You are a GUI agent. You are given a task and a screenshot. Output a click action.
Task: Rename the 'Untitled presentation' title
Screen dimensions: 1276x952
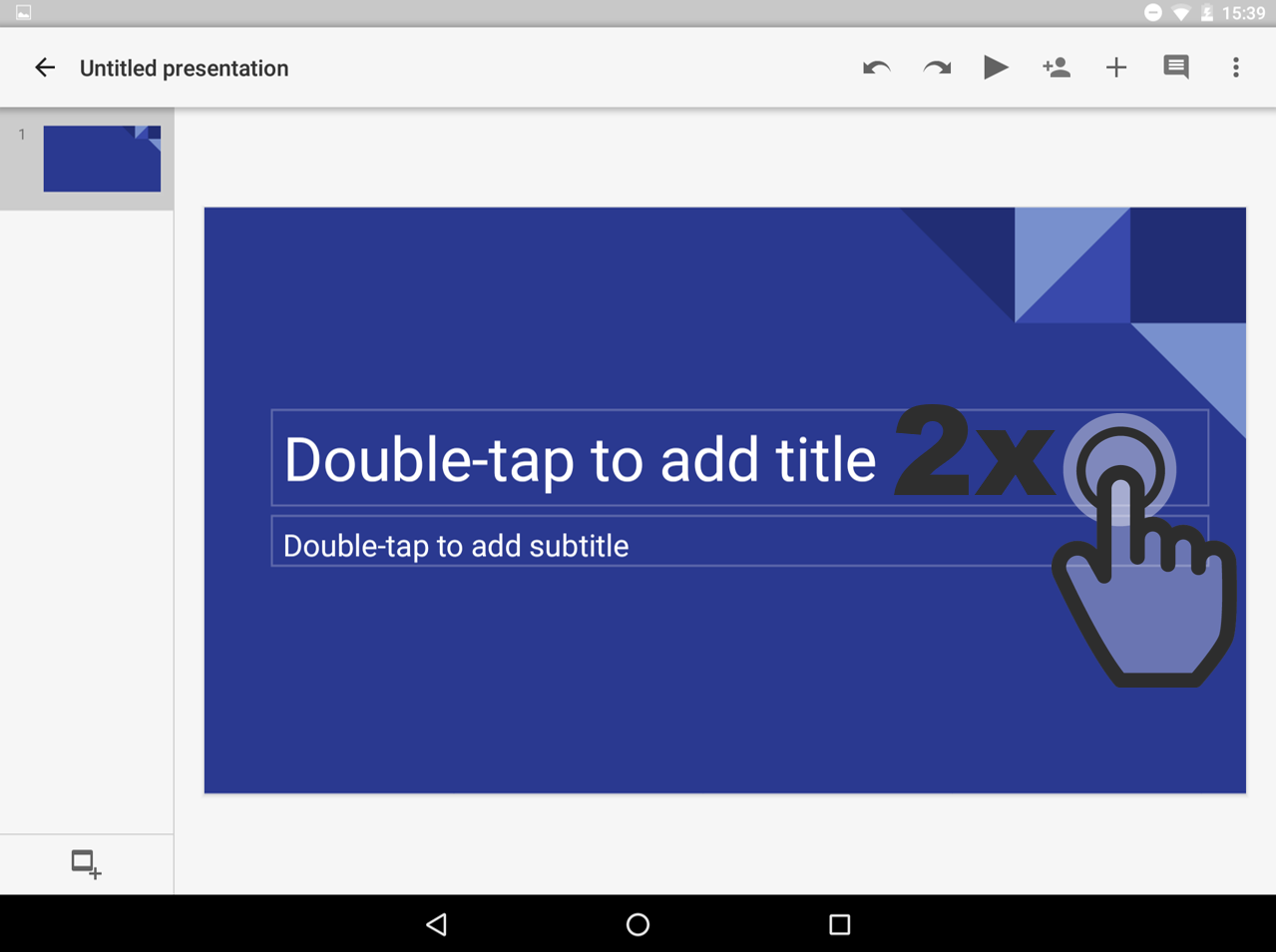(x=185, y=68)
